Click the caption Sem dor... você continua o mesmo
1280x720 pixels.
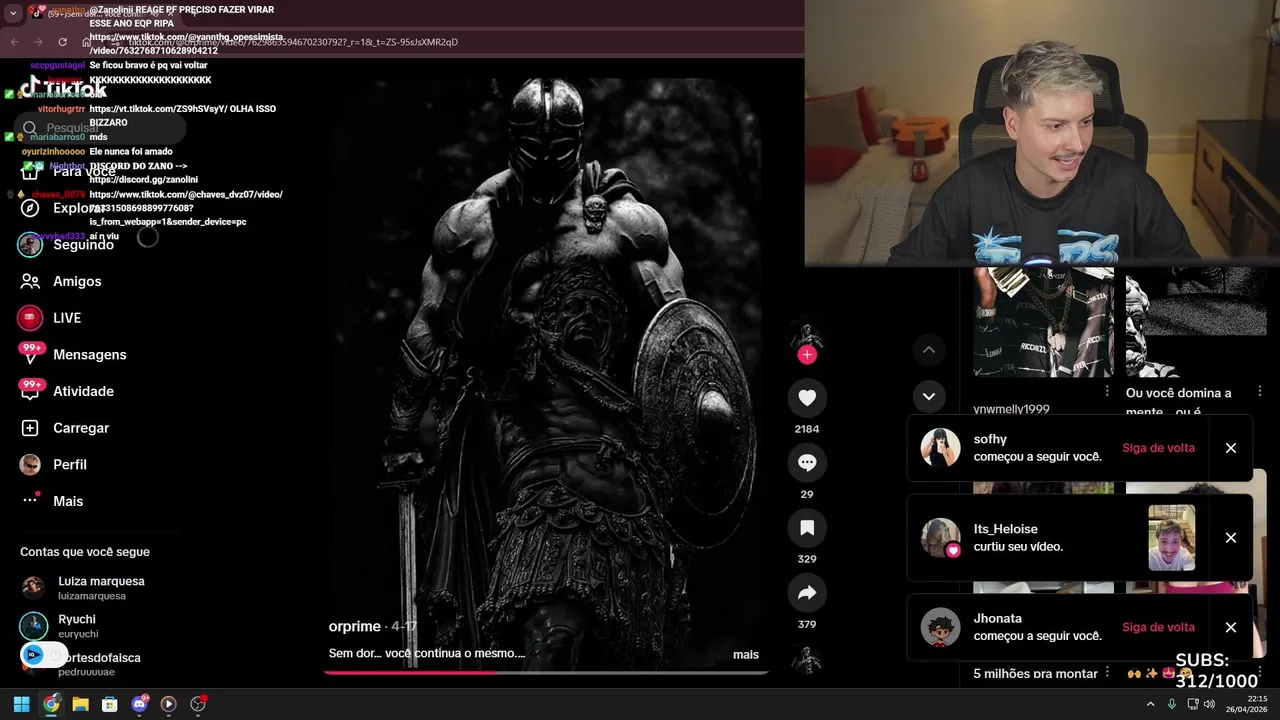pos(427,654)
